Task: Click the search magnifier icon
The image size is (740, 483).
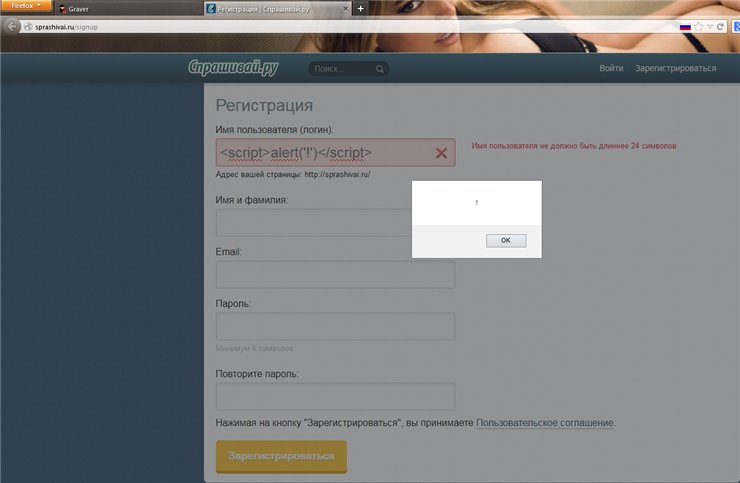Action: 379,69
